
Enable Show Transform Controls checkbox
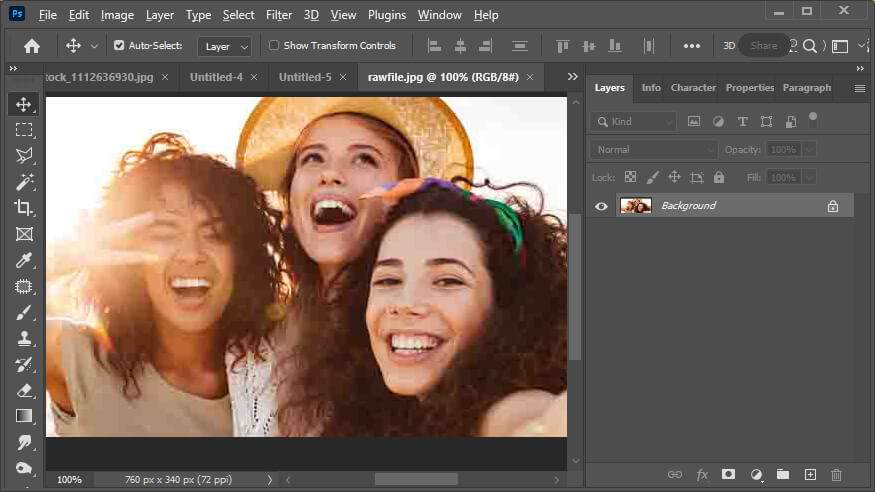(274, 45)
